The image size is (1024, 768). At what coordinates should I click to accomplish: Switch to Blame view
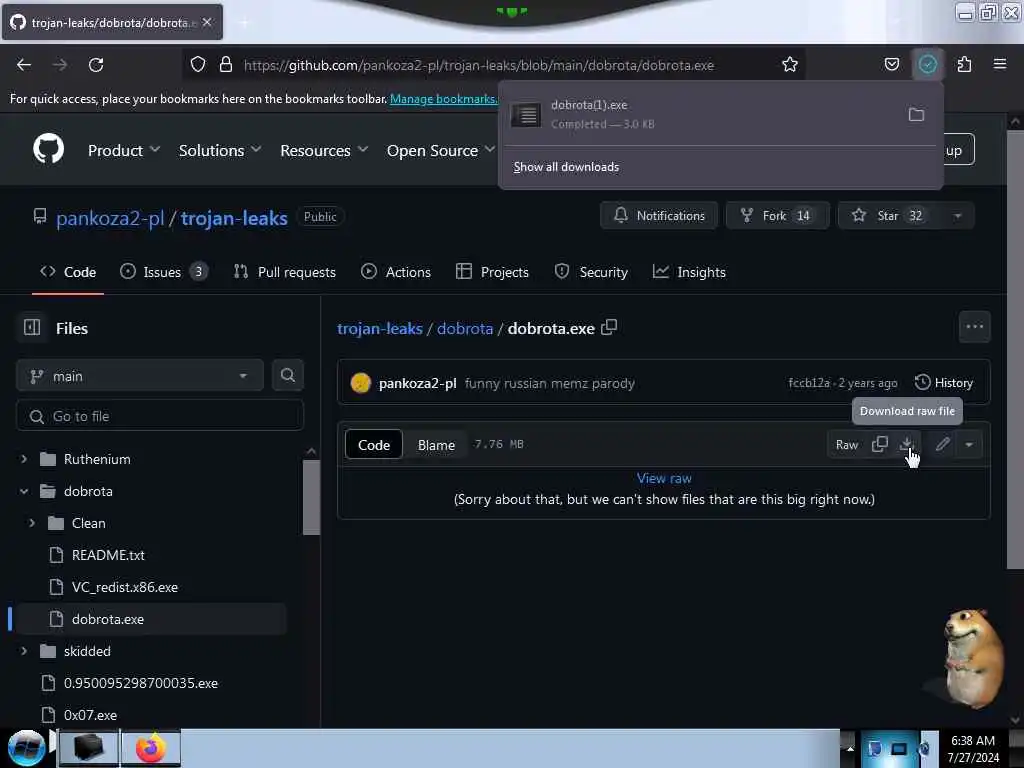(x=436, y=445)
